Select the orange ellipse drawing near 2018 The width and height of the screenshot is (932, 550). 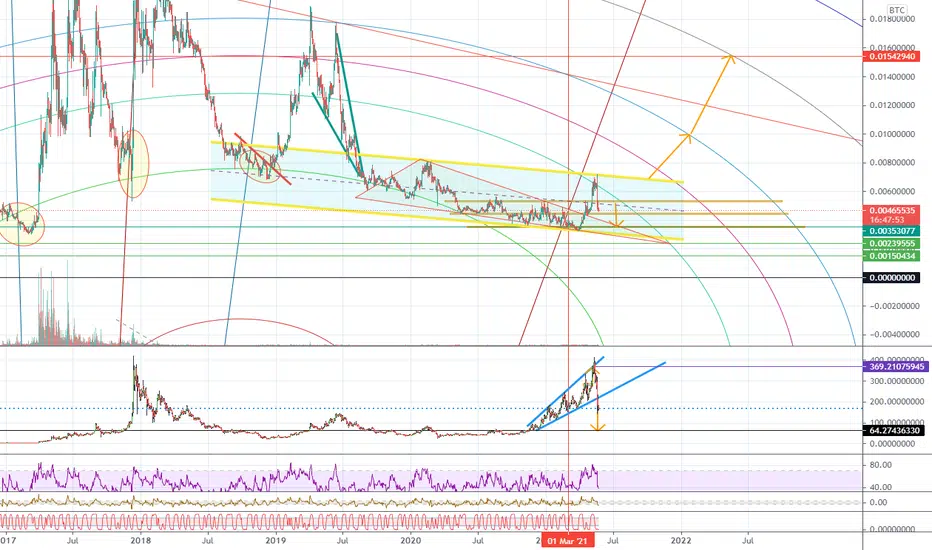[134, 164]
